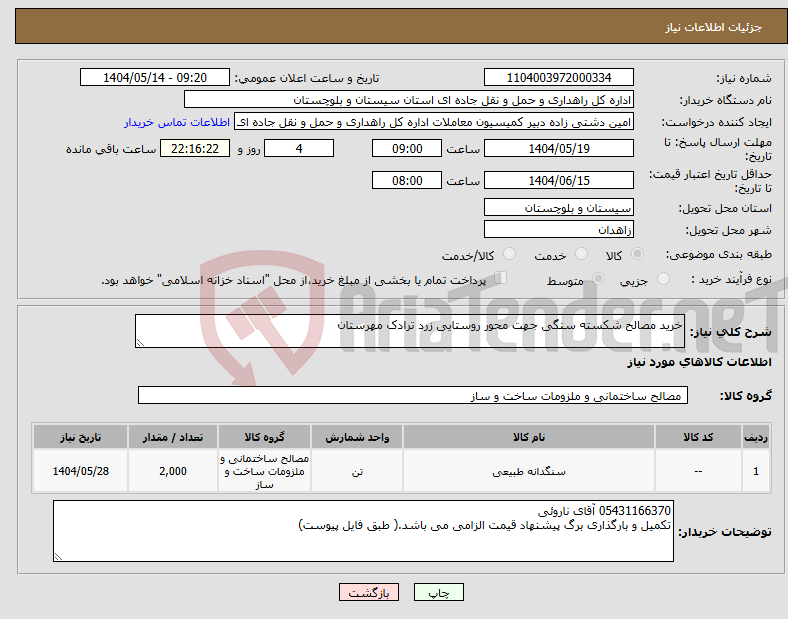Click the مصالح ساختمانی table group cell
This screenshot has width=788, height=619.
coord(264,471)
